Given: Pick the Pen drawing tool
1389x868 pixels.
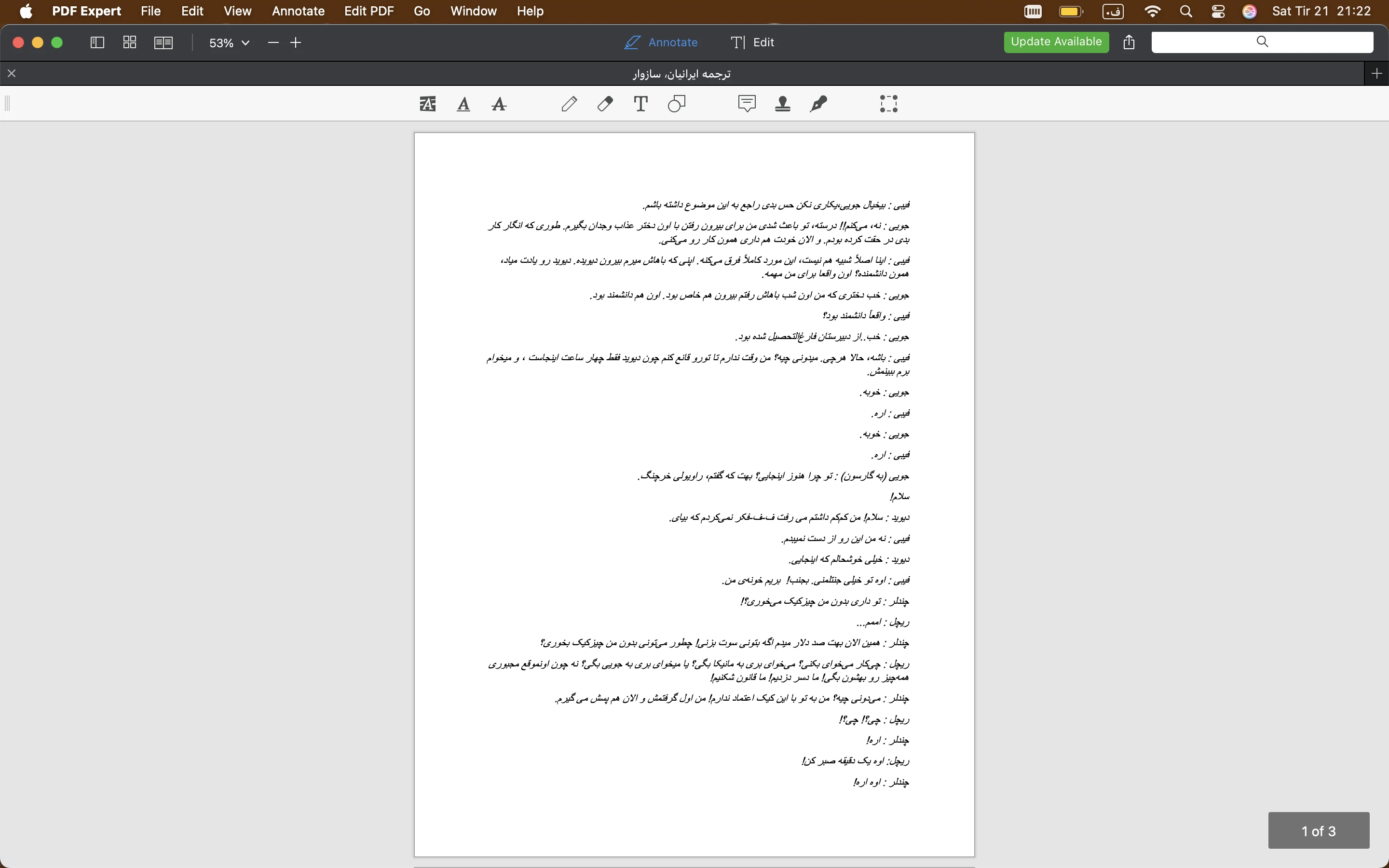Looking at the screenshot, I should (x=569, y=104).
